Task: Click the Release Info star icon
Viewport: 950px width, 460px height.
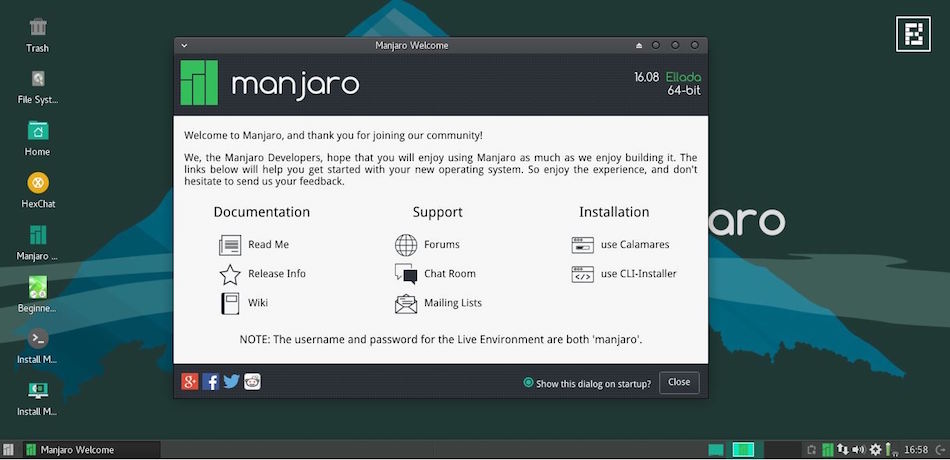Action: (x=230, y=274)
